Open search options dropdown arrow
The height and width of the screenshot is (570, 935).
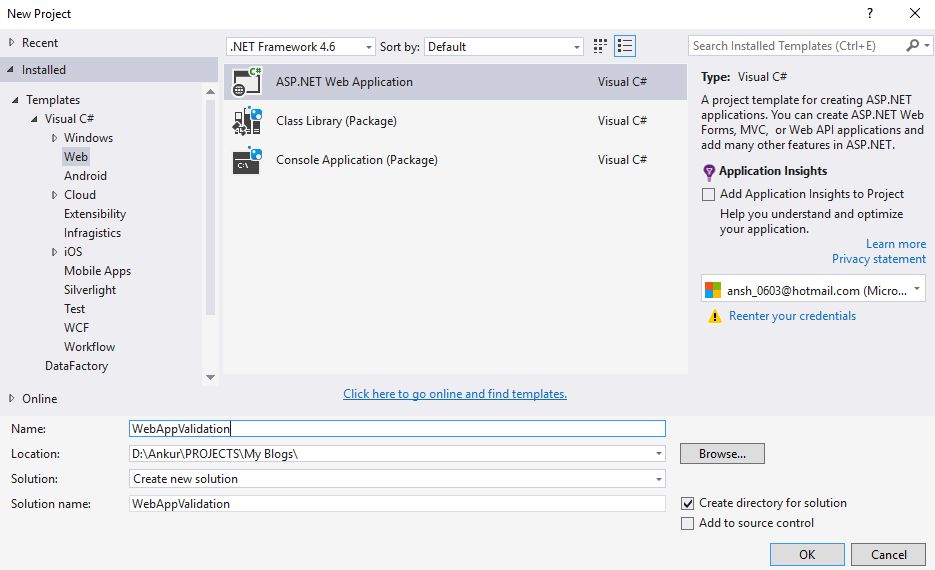(x=927, y=45)
